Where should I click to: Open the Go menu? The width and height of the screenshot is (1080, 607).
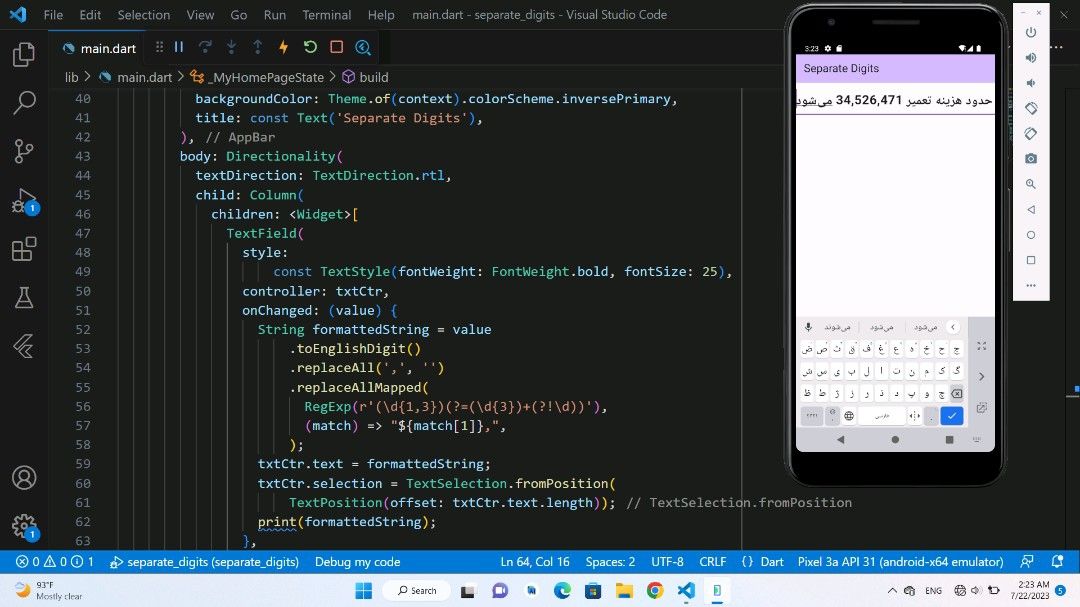pos(238,14)
